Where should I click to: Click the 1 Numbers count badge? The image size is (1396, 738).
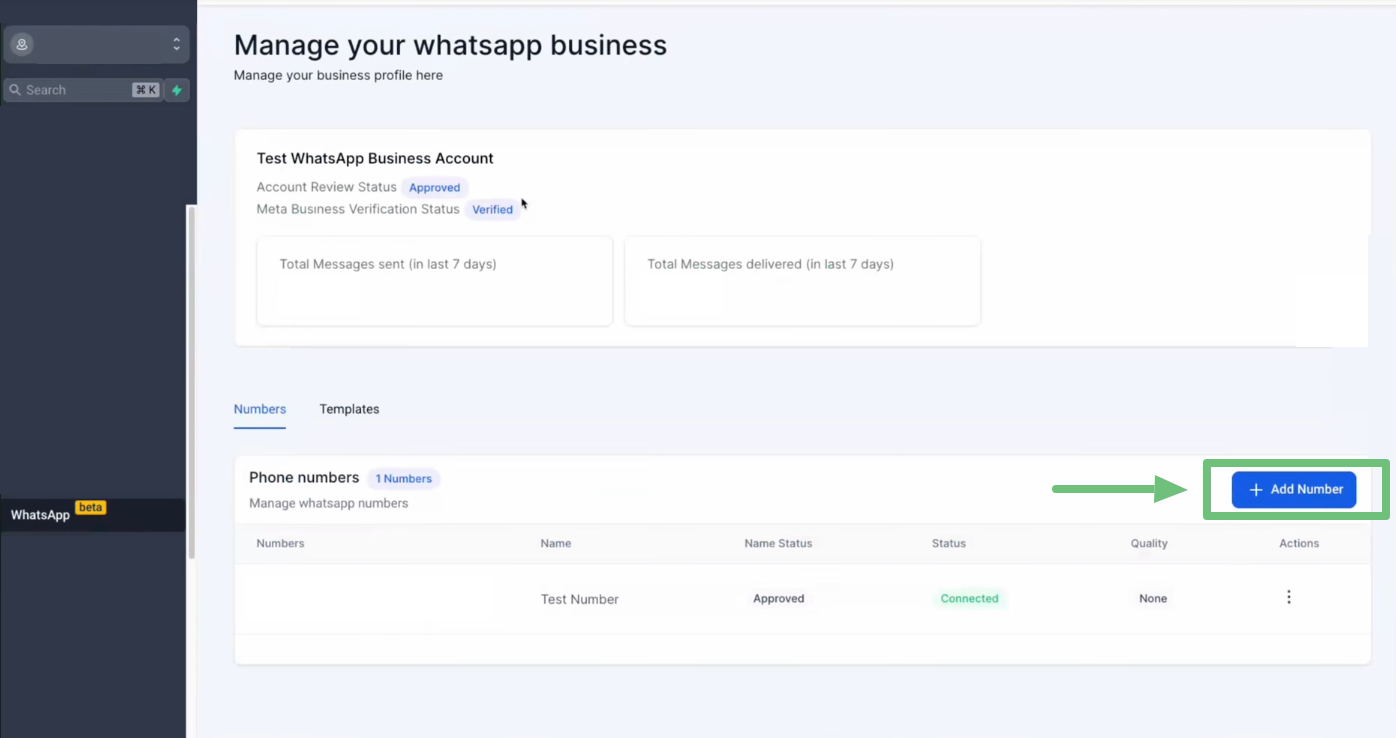click(404, 479)
